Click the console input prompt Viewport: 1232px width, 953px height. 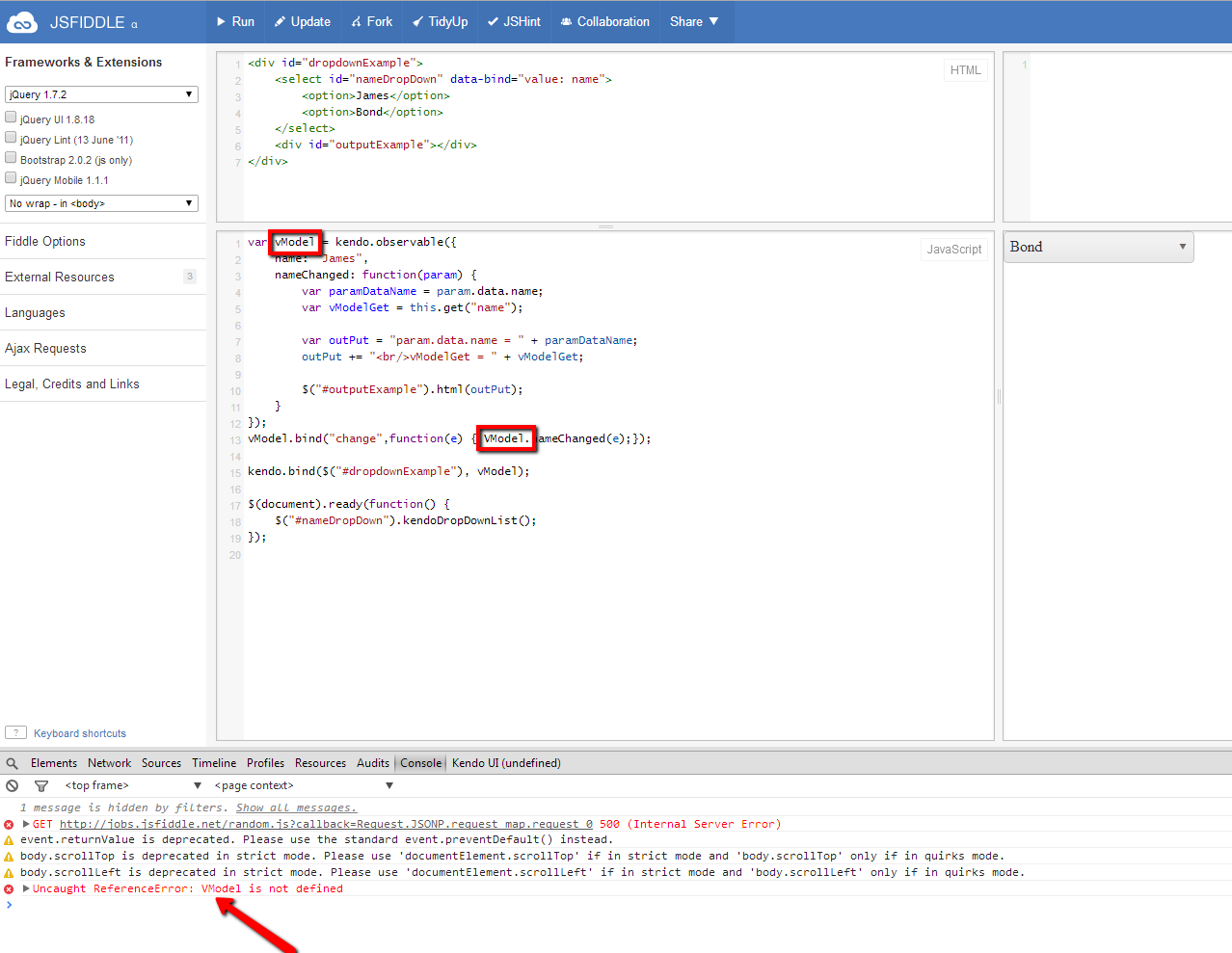(x=617, y=905)
